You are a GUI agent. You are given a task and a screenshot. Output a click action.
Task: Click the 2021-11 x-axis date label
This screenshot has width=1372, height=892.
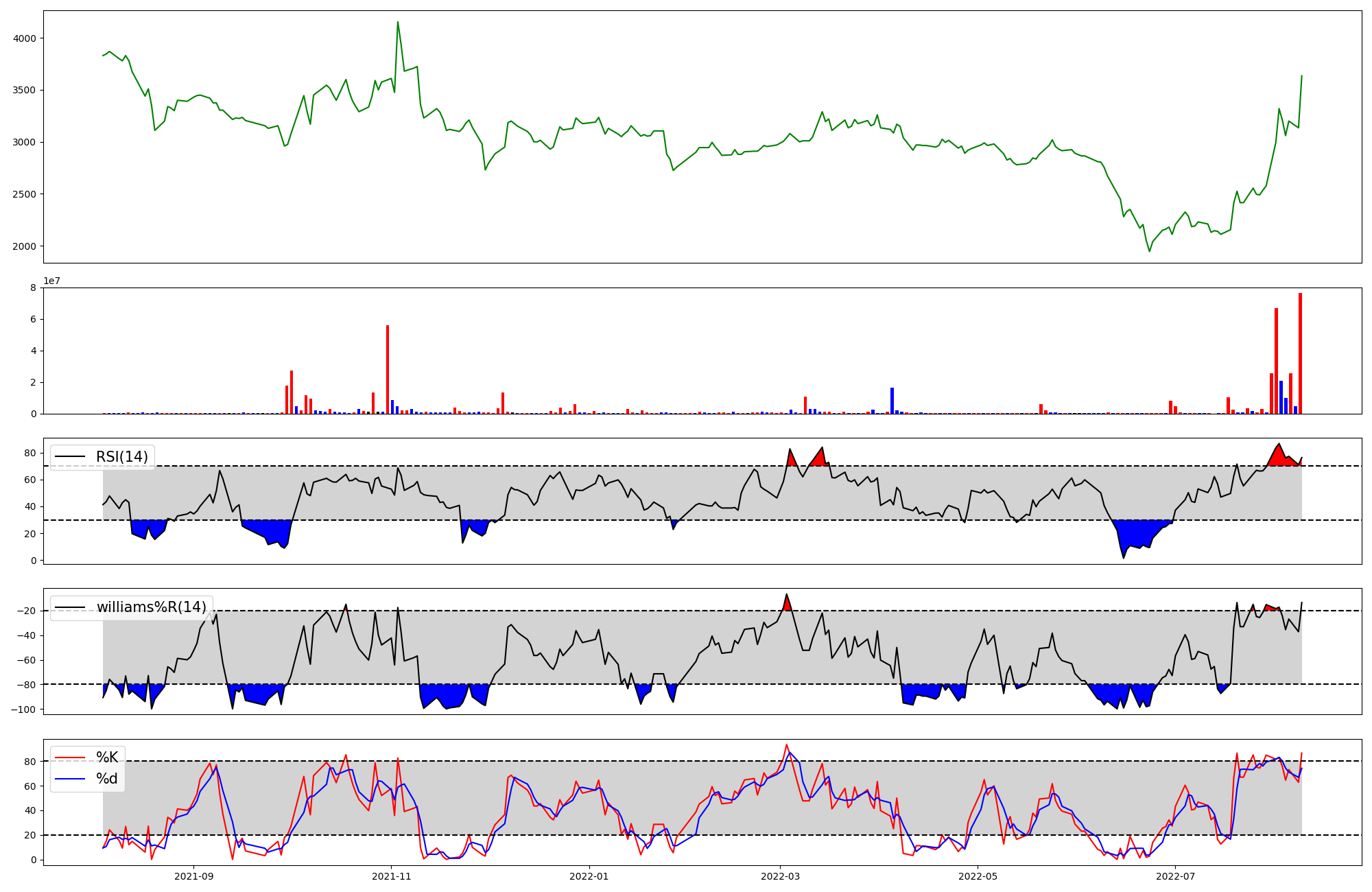[x=391, y=876]
